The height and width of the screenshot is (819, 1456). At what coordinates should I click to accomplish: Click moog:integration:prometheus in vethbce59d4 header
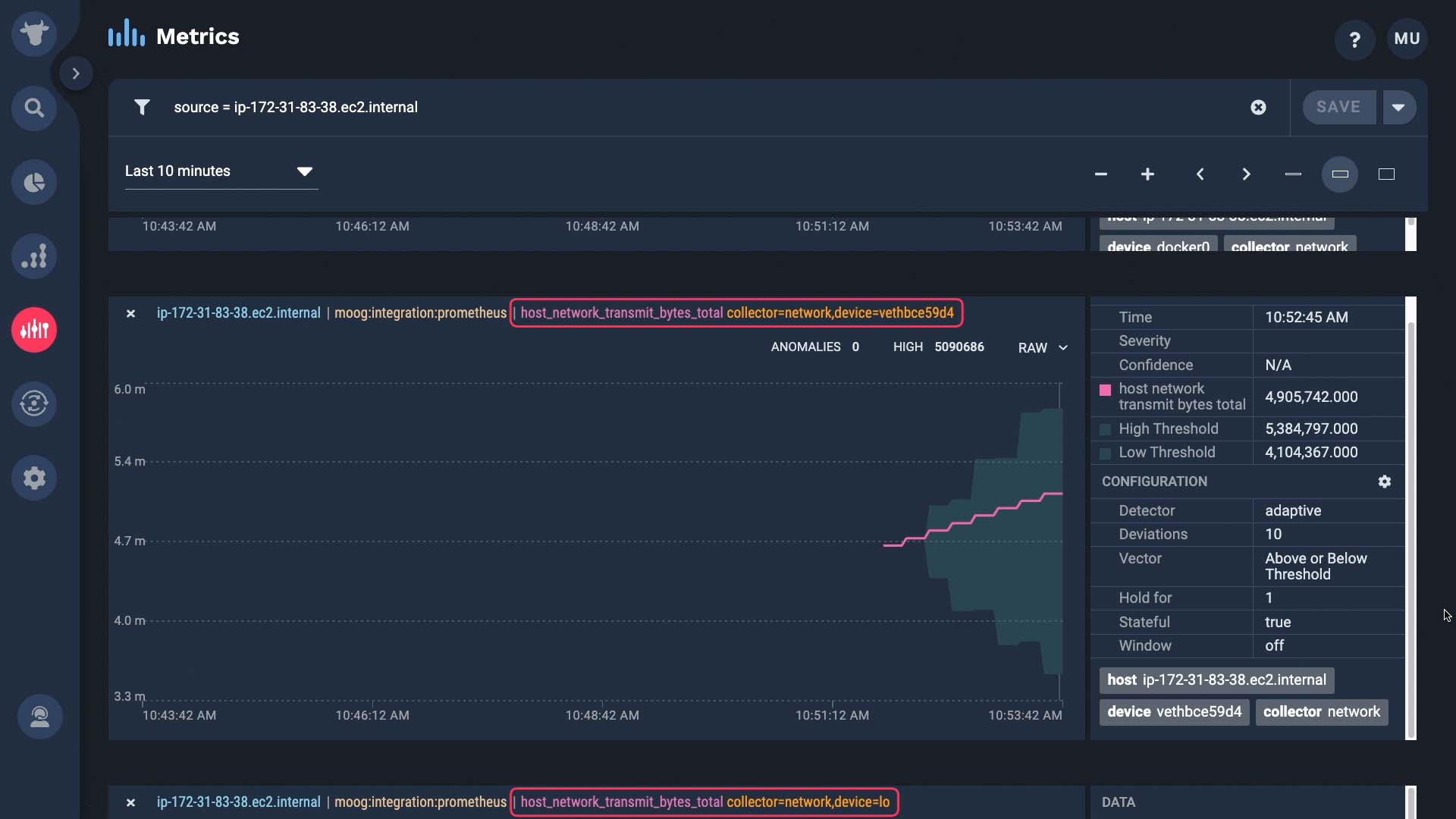tap(420, 312)
